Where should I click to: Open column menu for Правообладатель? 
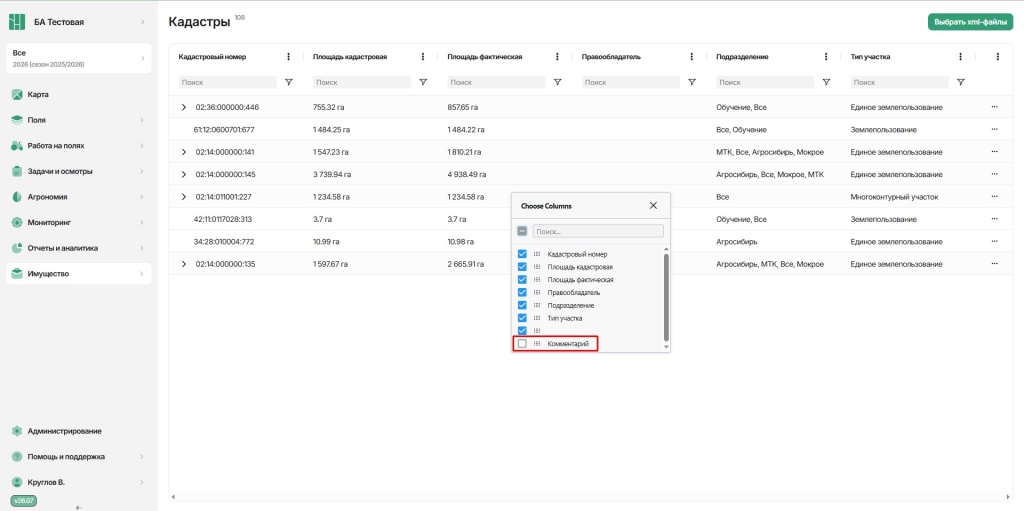pyautogui.click(x=692, y=57)
